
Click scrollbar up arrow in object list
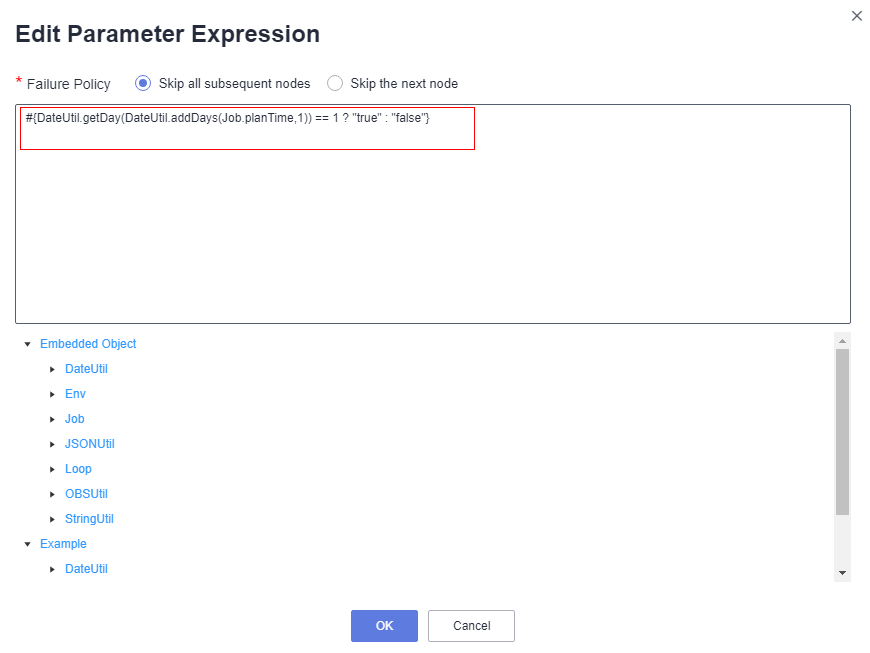tap(842, 341)
